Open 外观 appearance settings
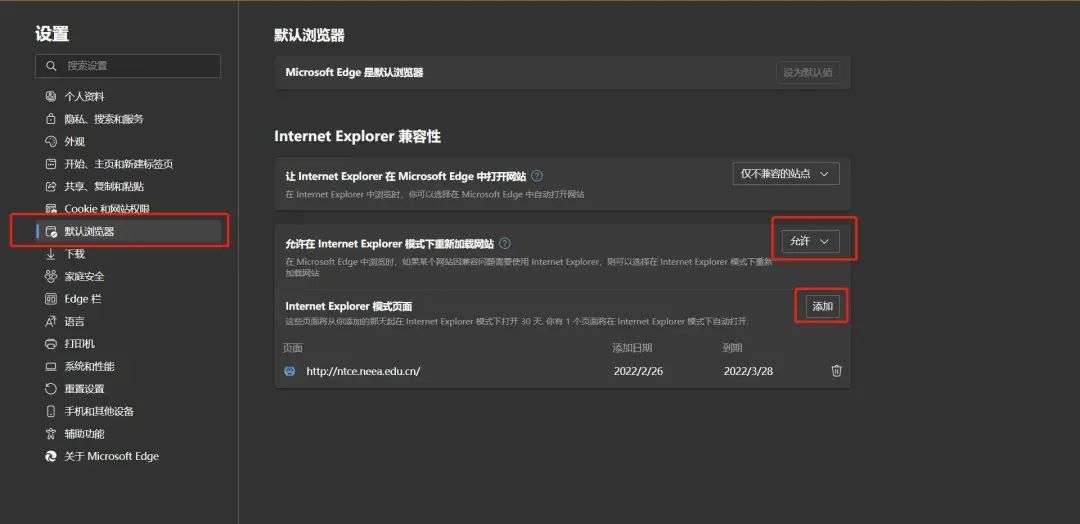The height and width of the screenshot is (524, 1080). (x=74, y=142)
